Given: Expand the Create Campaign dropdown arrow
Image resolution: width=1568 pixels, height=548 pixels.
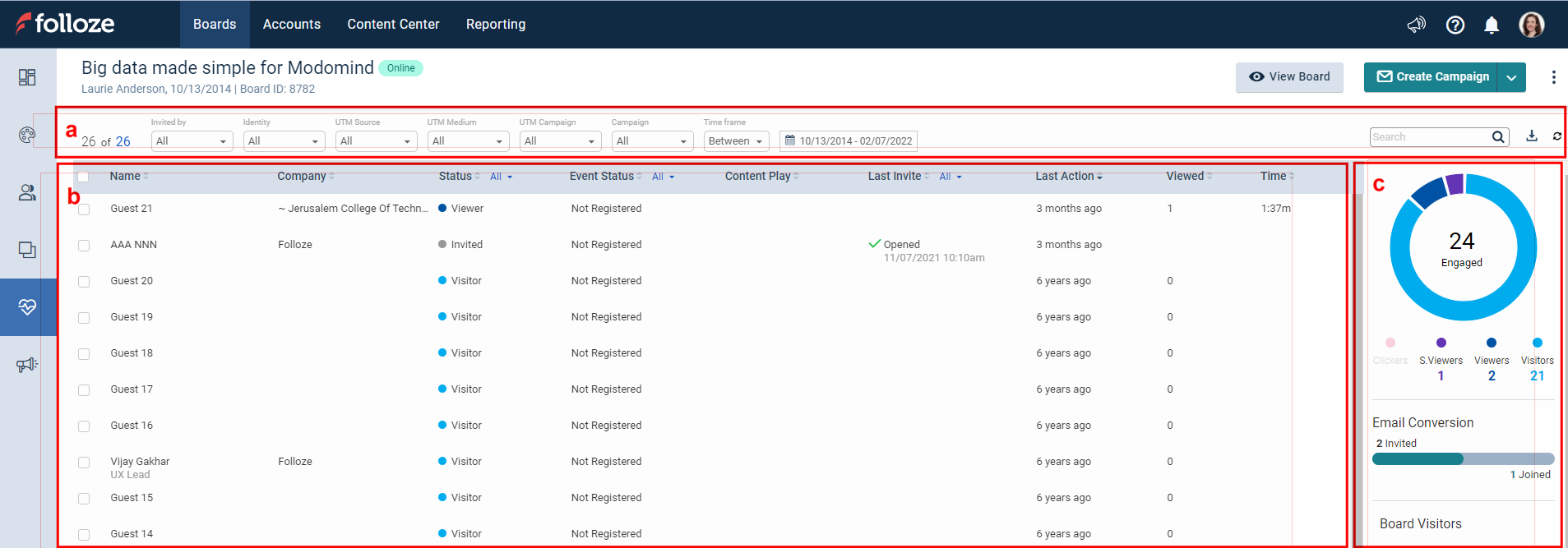Looking at the screenshot, I should [x=1511, y=77].
